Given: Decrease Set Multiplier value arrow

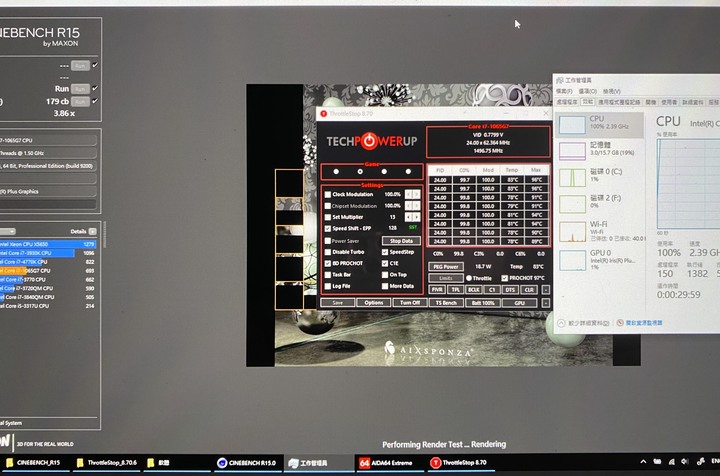Looking at the screenshot, I should pyautogui.click(x=408, y=217).
